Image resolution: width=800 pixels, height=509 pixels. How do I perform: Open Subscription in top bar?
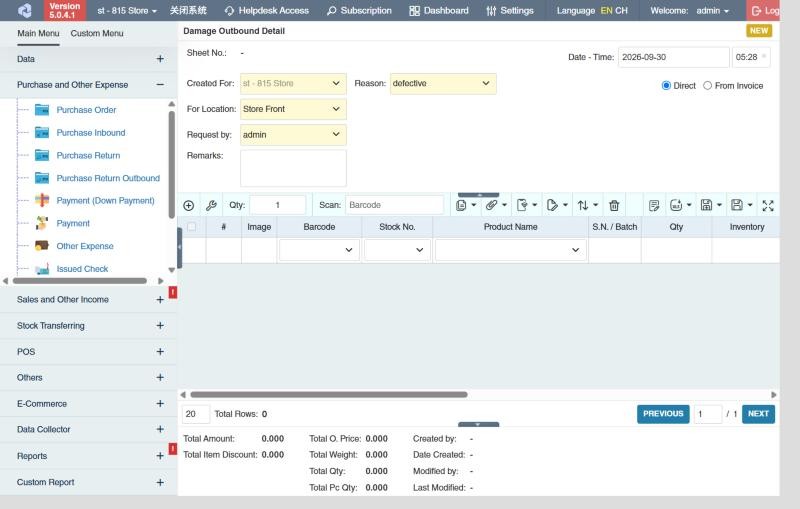tap(359, 11)
